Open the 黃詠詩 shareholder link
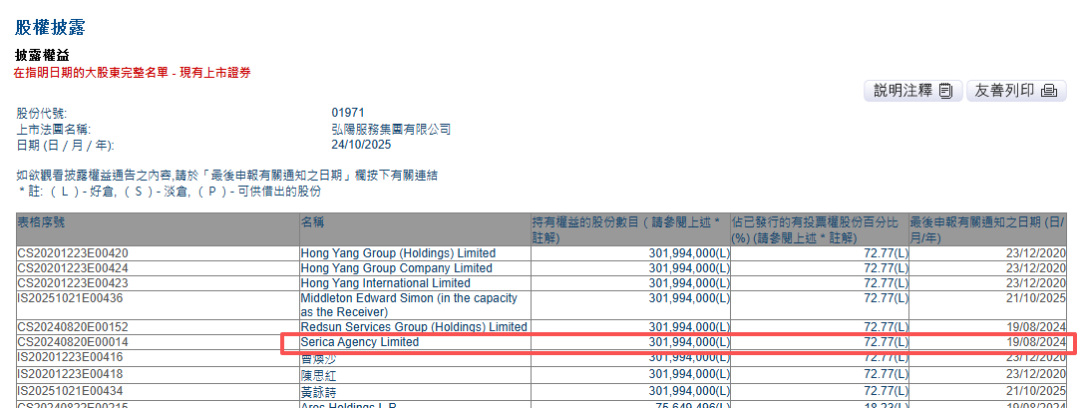 coord(318,393)
